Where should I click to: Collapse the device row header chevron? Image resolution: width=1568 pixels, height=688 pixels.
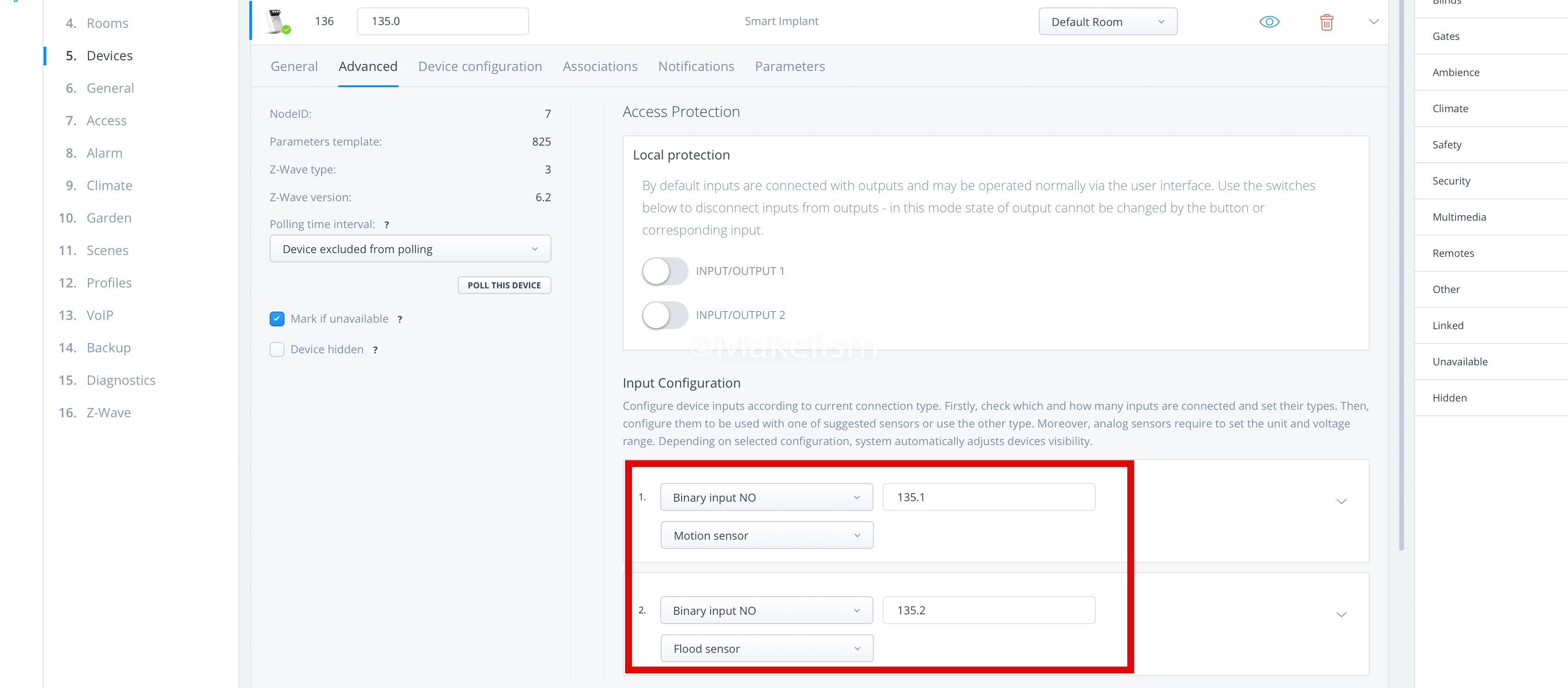click(x=1373, y=22)
